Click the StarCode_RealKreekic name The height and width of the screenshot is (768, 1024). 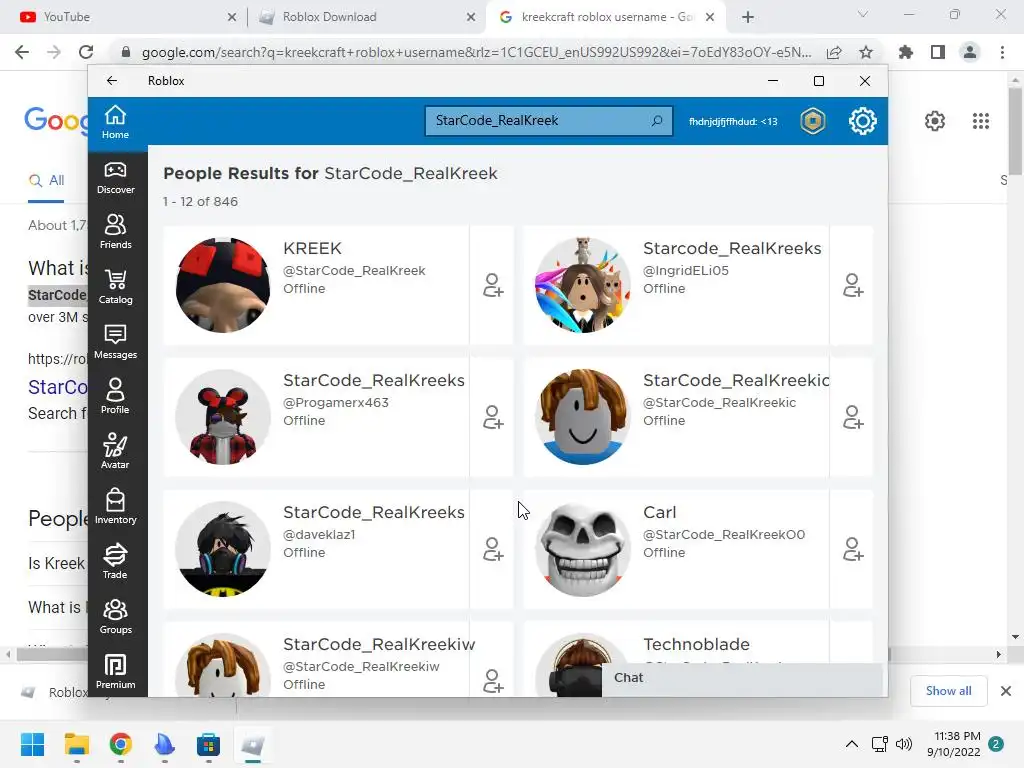pyautogui.click(x=736, y=380)
